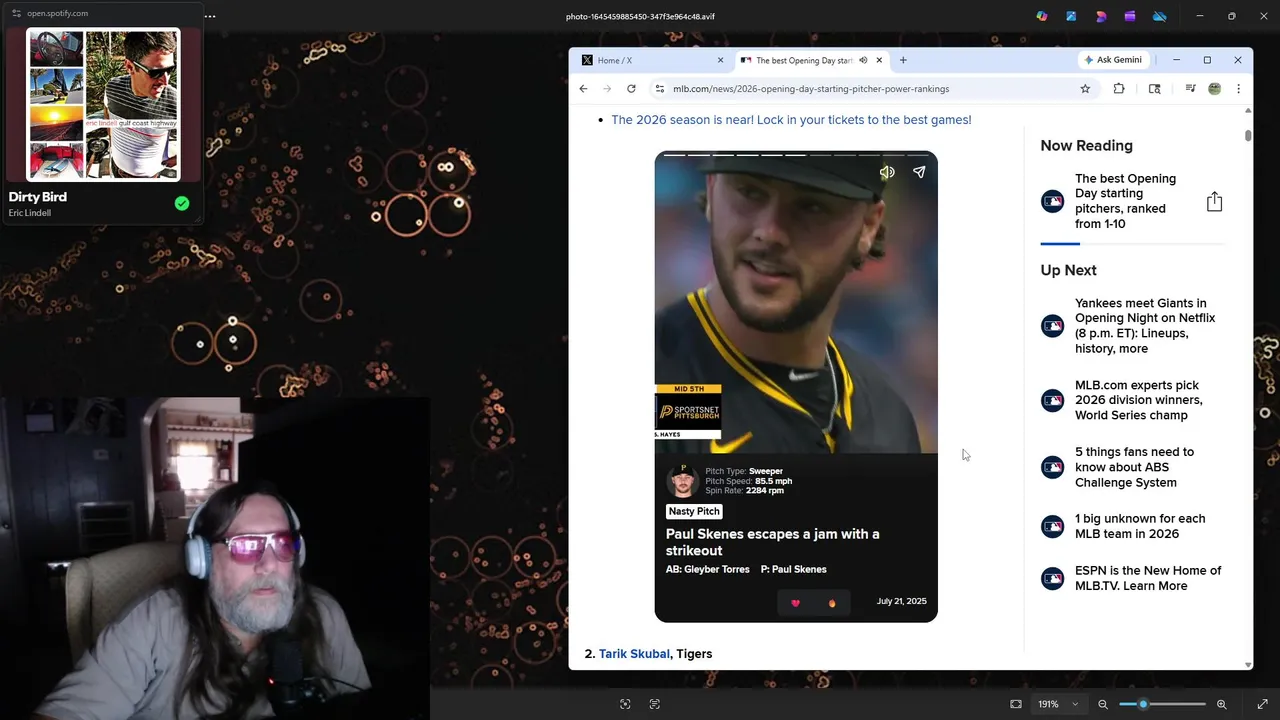Click the mlb.com address bar URL
Screen dimensions: 1280x720
pyautogui.click(x=811, y=89)
